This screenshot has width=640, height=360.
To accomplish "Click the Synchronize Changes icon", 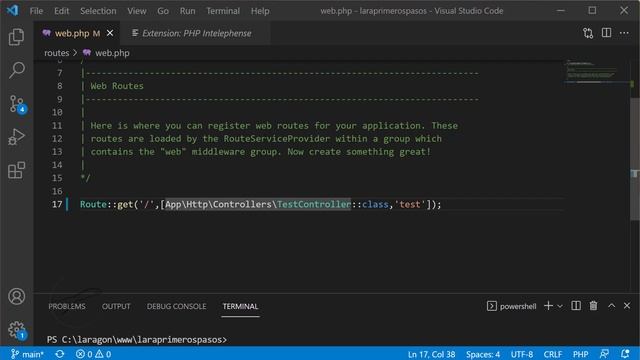I will point(60,354).
